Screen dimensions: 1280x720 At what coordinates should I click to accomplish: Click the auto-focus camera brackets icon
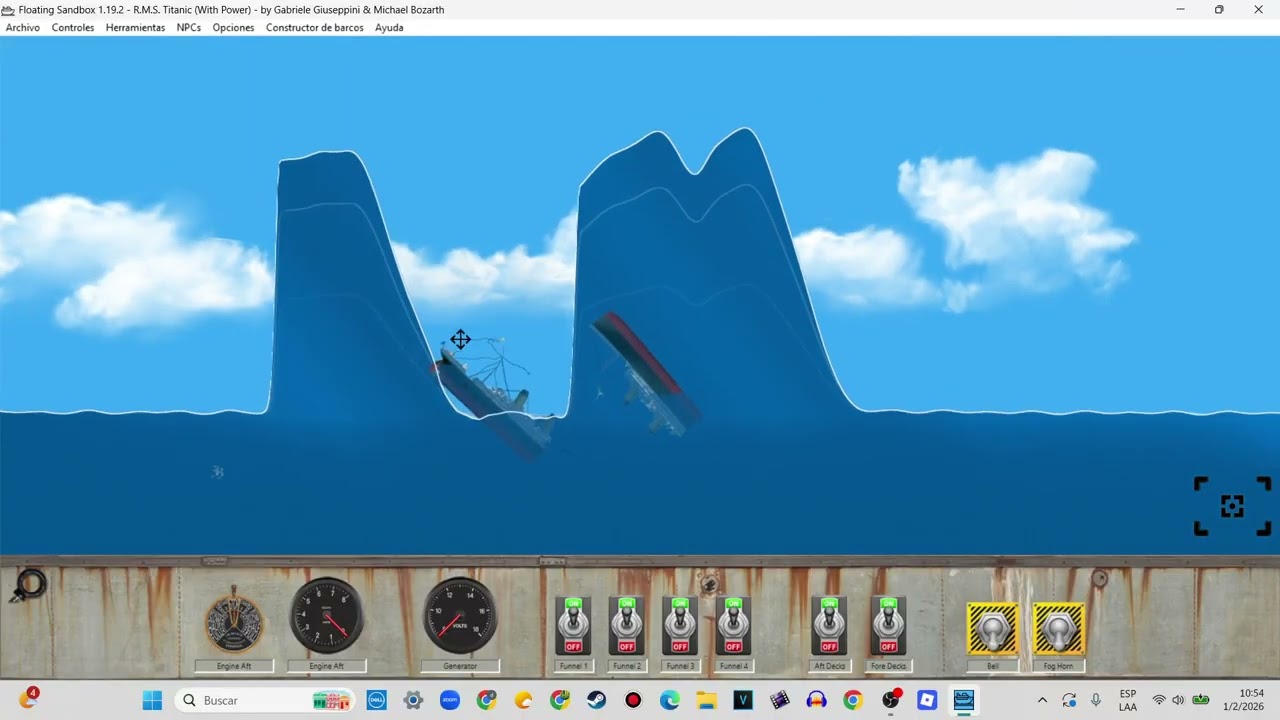tap(1232, 506)
